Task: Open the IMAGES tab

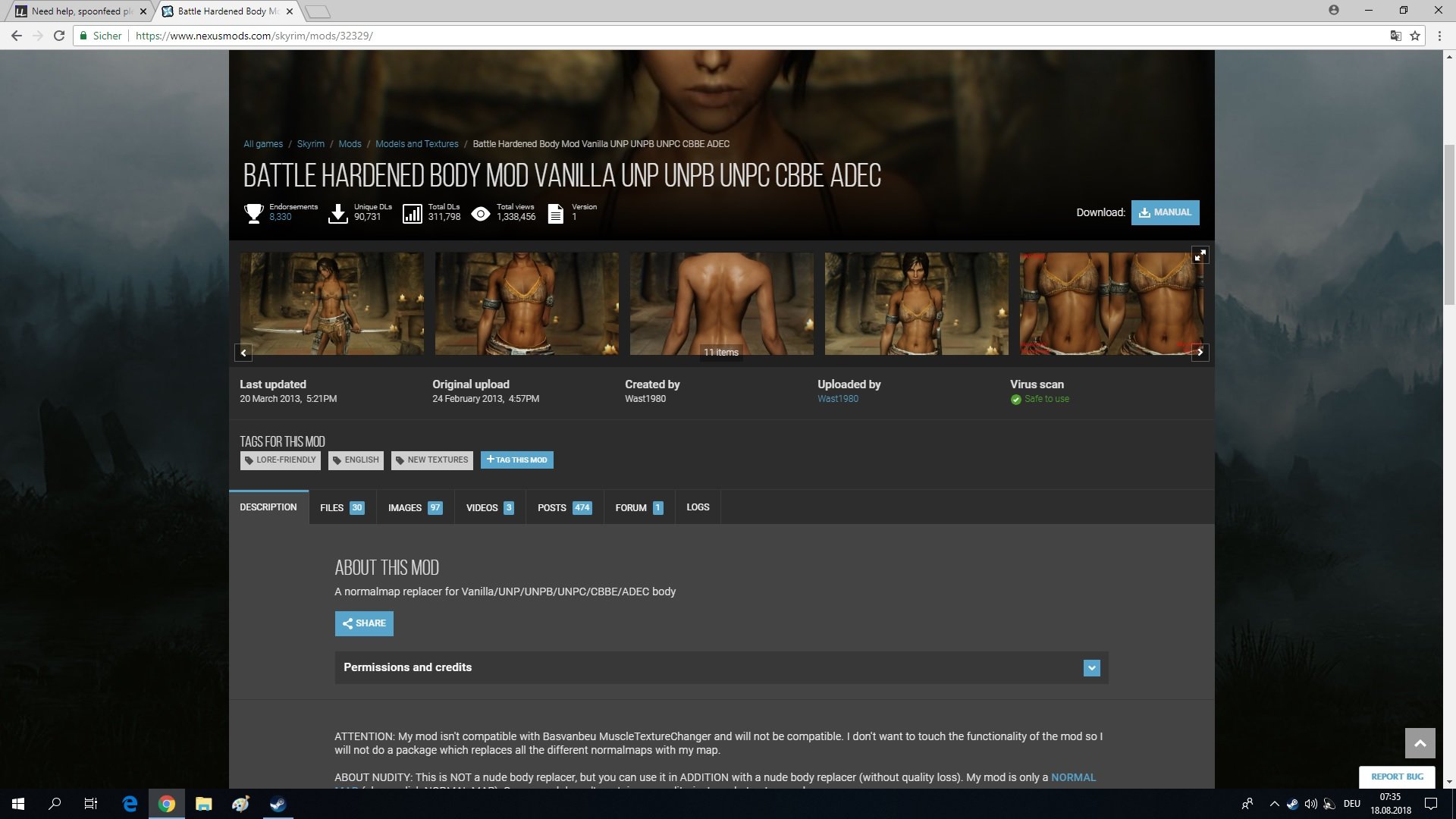Action: 415,508
